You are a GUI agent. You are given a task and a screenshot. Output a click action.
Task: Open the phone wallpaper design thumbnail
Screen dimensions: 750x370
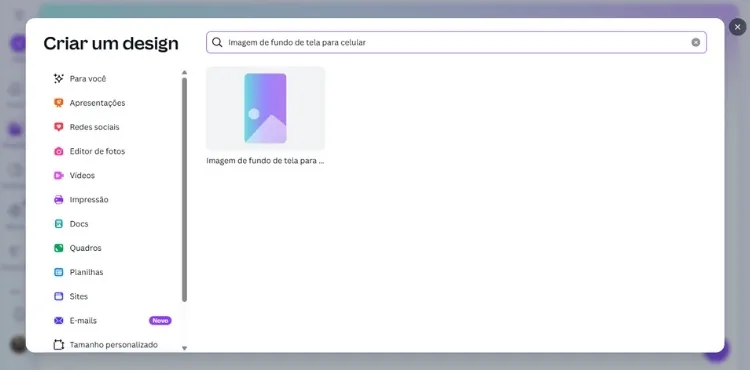point(265,109)
